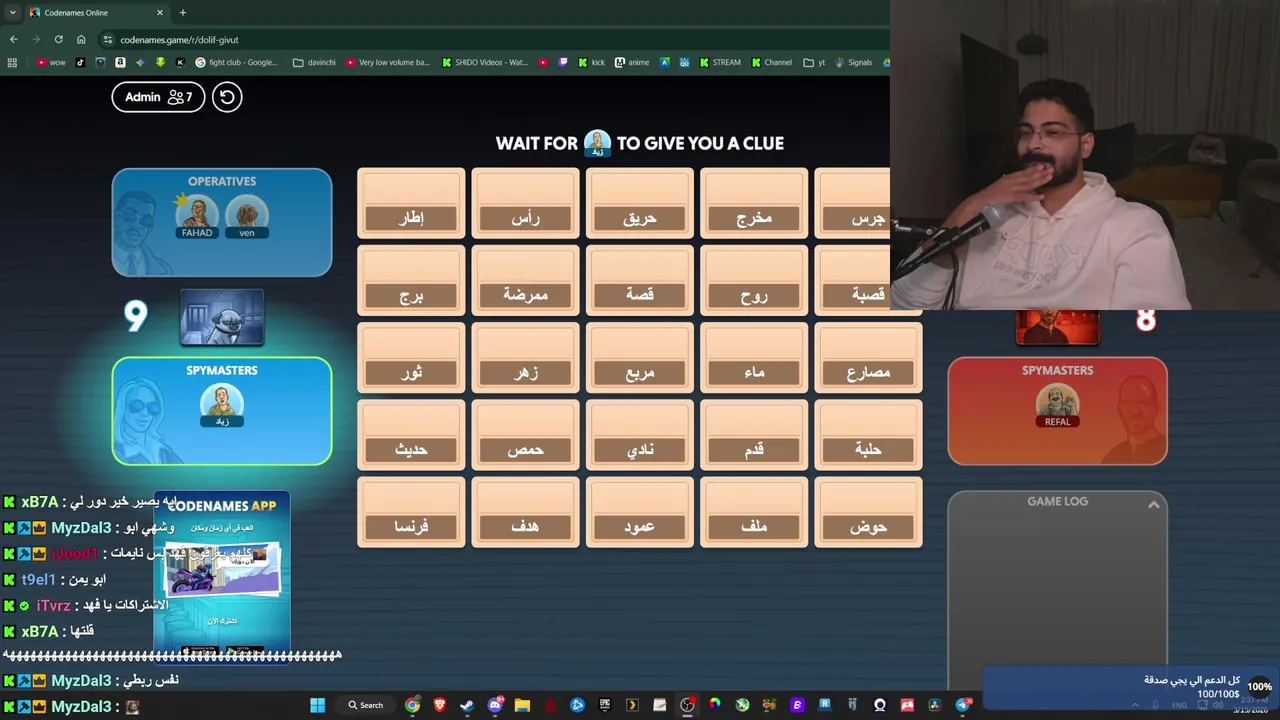Collapse the Game Log panel chevron
The height and width of the screenshot is (720, 1280).
(1153, 505)
